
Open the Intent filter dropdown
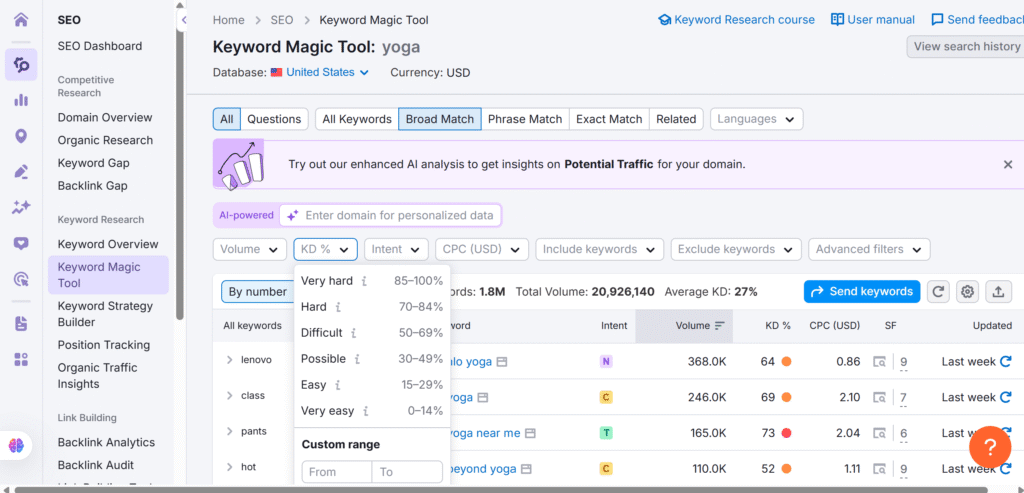[x=396, y=249]
